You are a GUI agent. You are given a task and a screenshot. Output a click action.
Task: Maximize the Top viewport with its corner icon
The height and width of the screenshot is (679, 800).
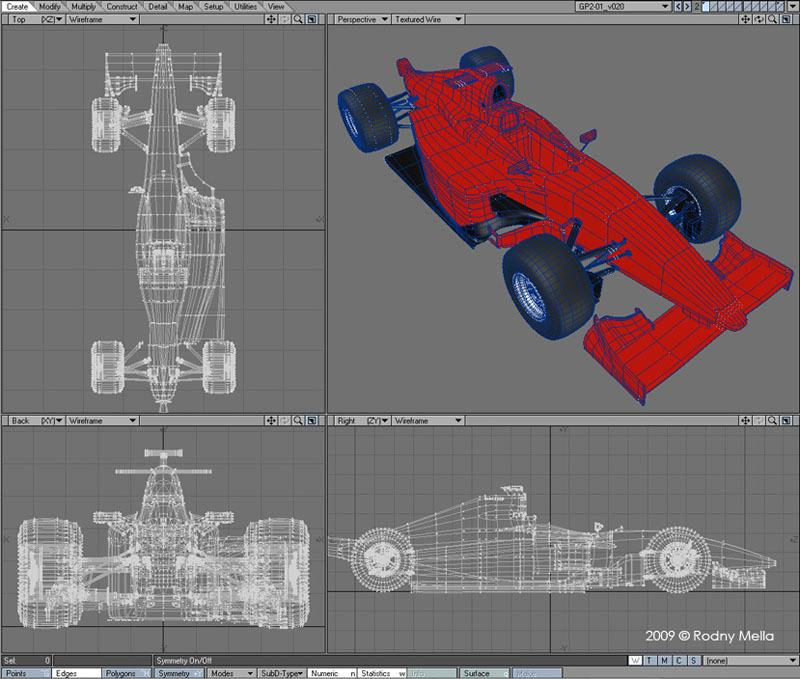[x=312, y=19]
